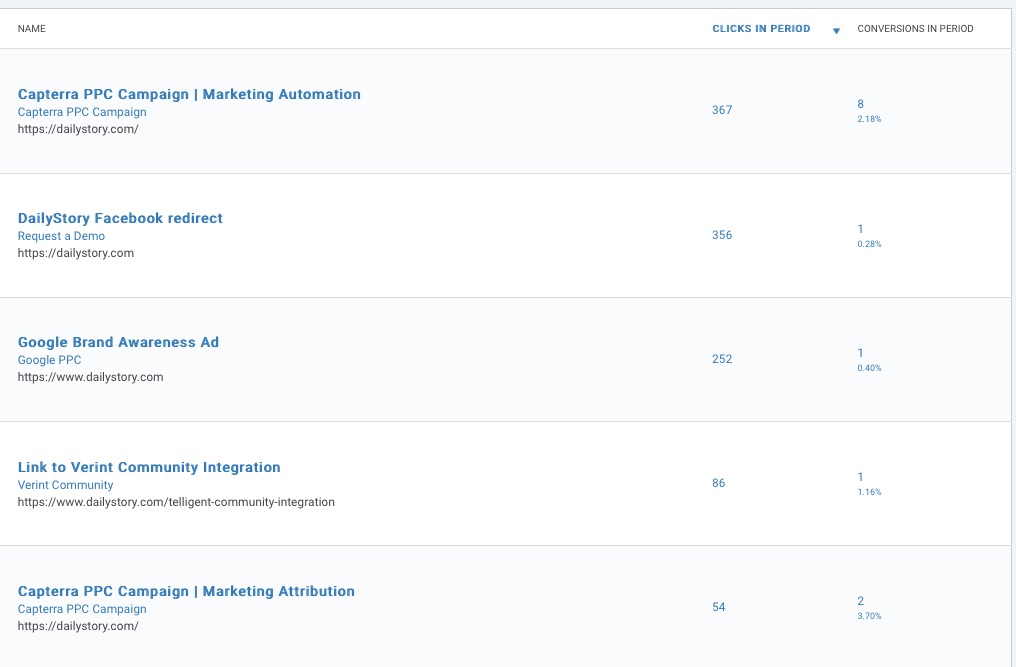Image resolution: width=1016 pixels, height=667 pixels.
Task: Open the Google Brand Awareness Ad link
Action: (118, 342)
